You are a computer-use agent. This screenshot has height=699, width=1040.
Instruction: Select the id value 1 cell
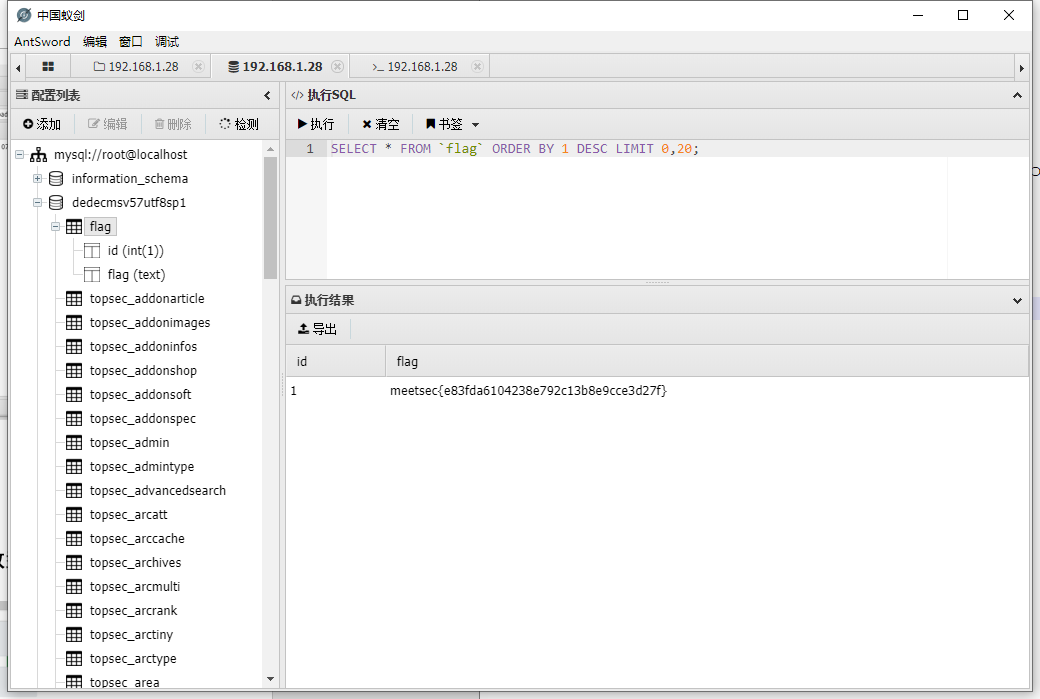pos(294,391)
